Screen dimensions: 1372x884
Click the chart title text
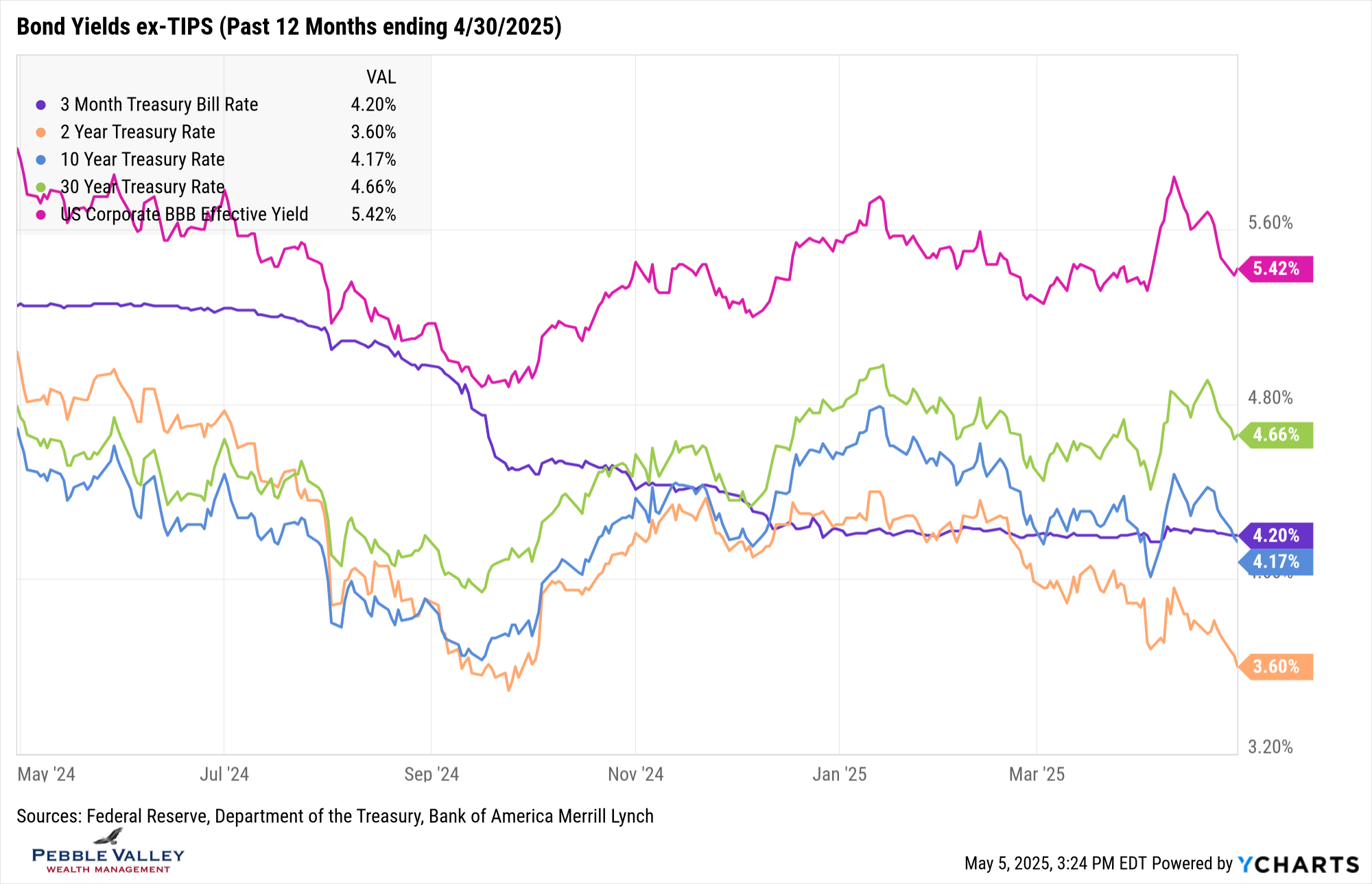pyautogui.click(x=289, y=27)
